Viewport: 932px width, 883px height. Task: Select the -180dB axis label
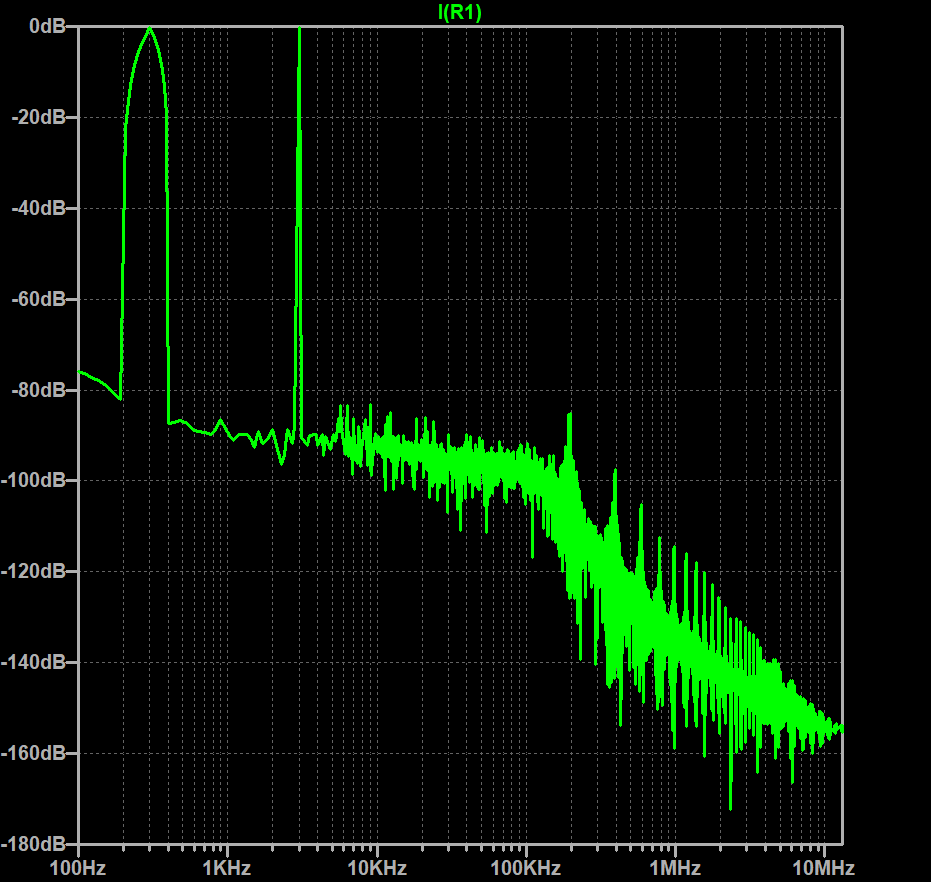[33, 844]
